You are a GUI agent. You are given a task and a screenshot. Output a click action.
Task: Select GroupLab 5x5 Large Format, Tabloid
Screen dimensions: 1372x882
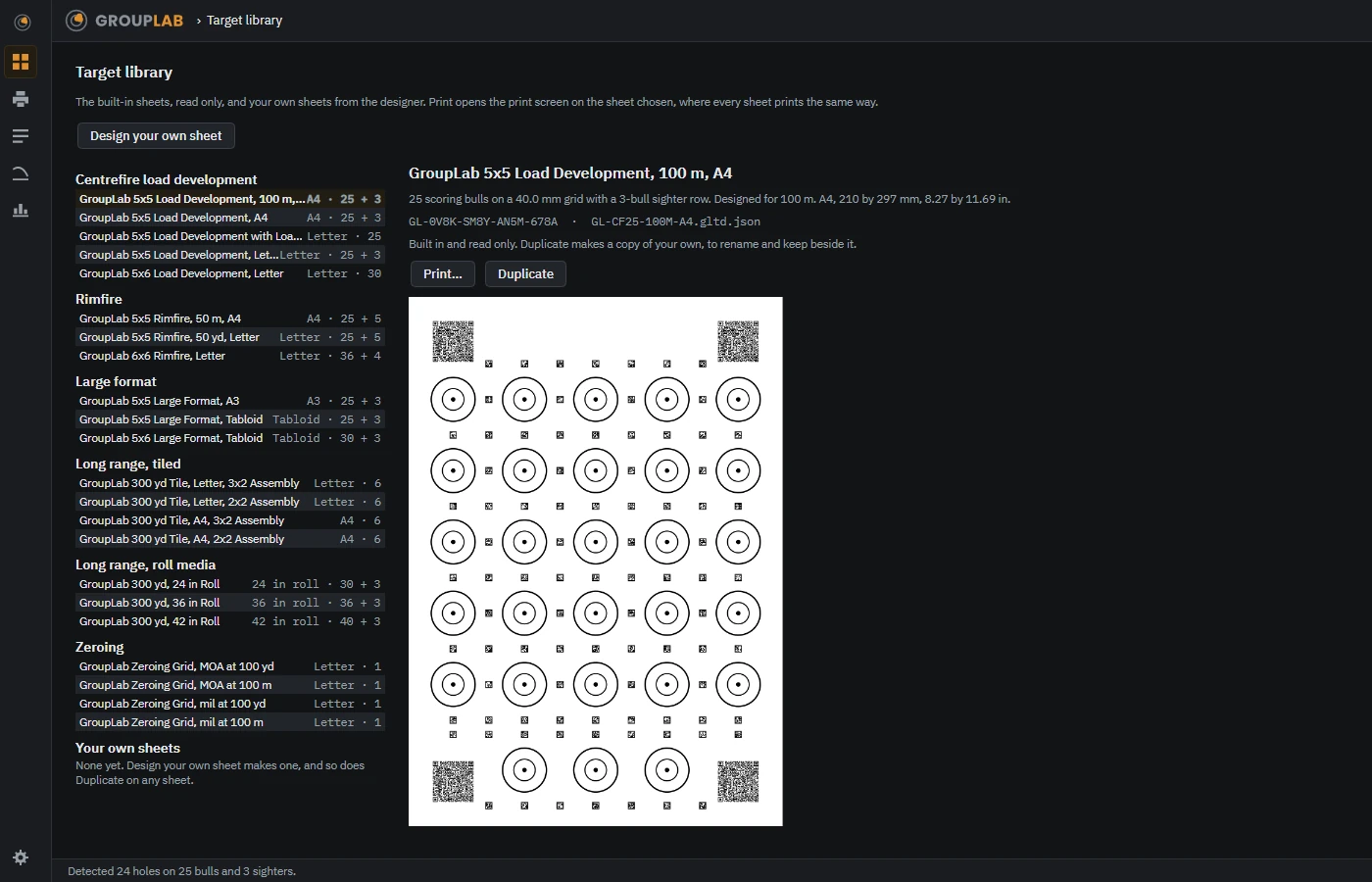click(x=230, y=419)
